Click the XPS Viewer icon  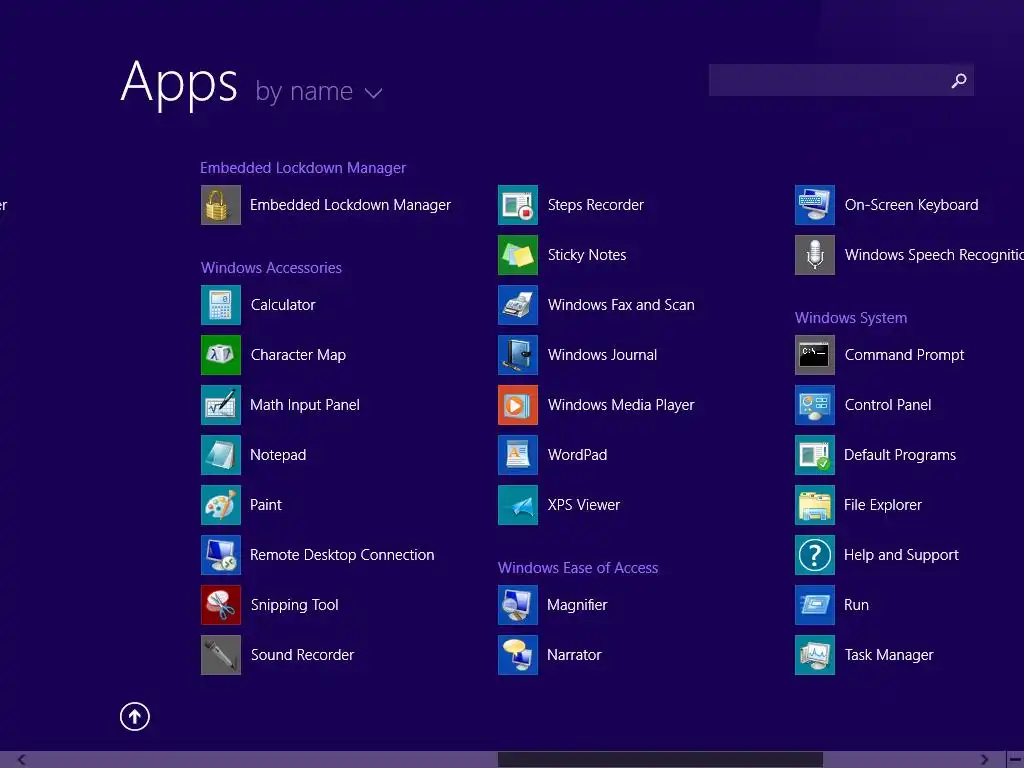[x=518, y=505]
